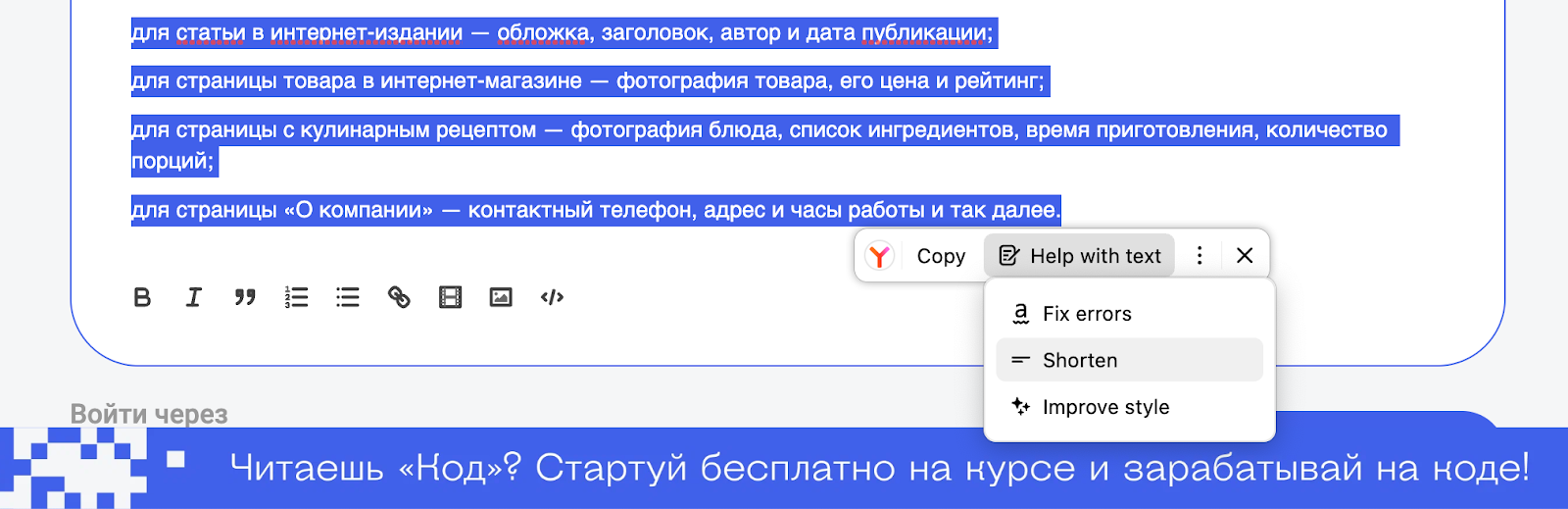1568x509 pixels.
Task: Open the Help with text menu
Action: pyautogui.click(x=1079, y=256)
